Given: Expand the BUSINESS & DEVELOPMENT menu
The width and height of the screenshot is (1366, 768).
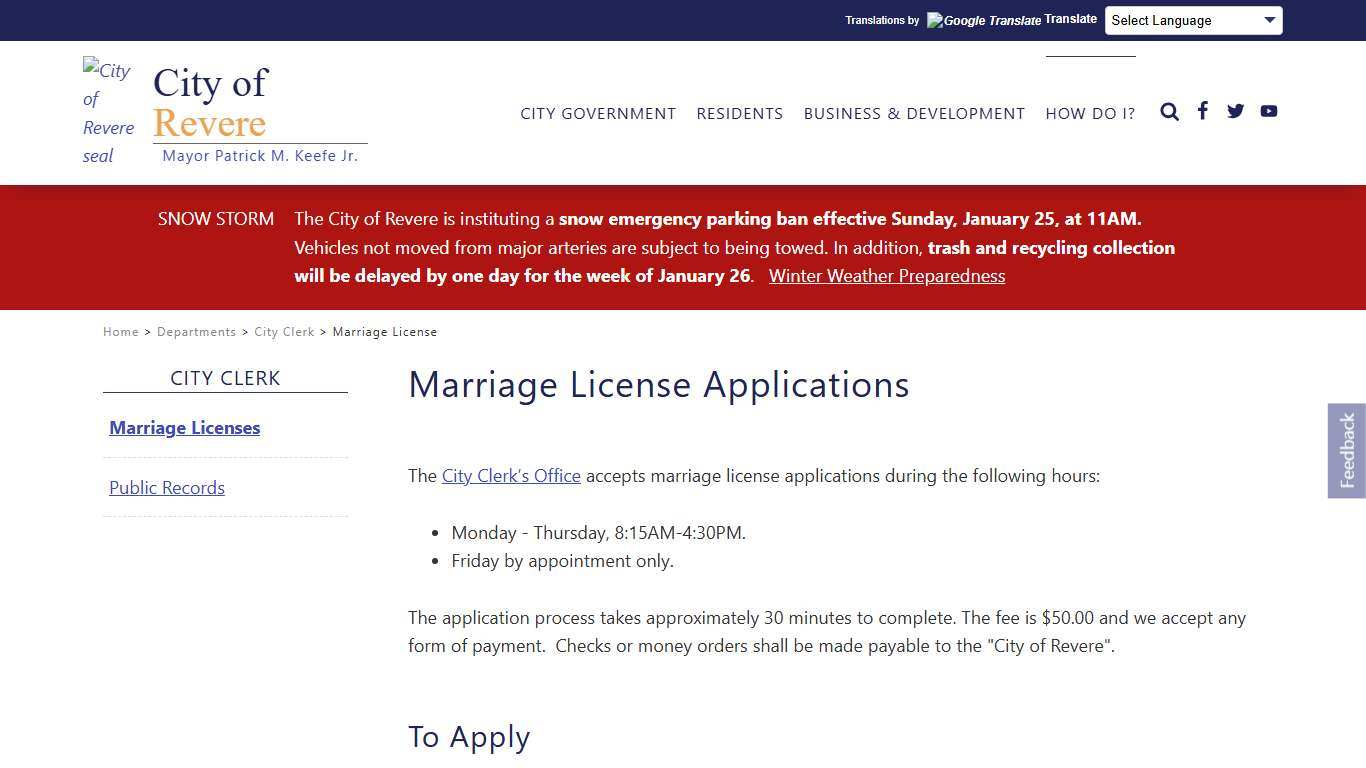Looking at the screenshot, I should [914, 113].
